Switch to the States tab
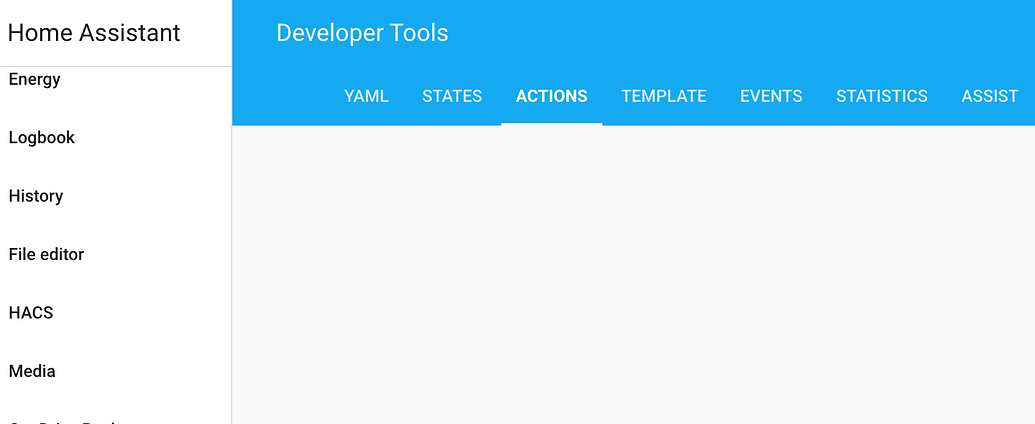 [452, 96]
